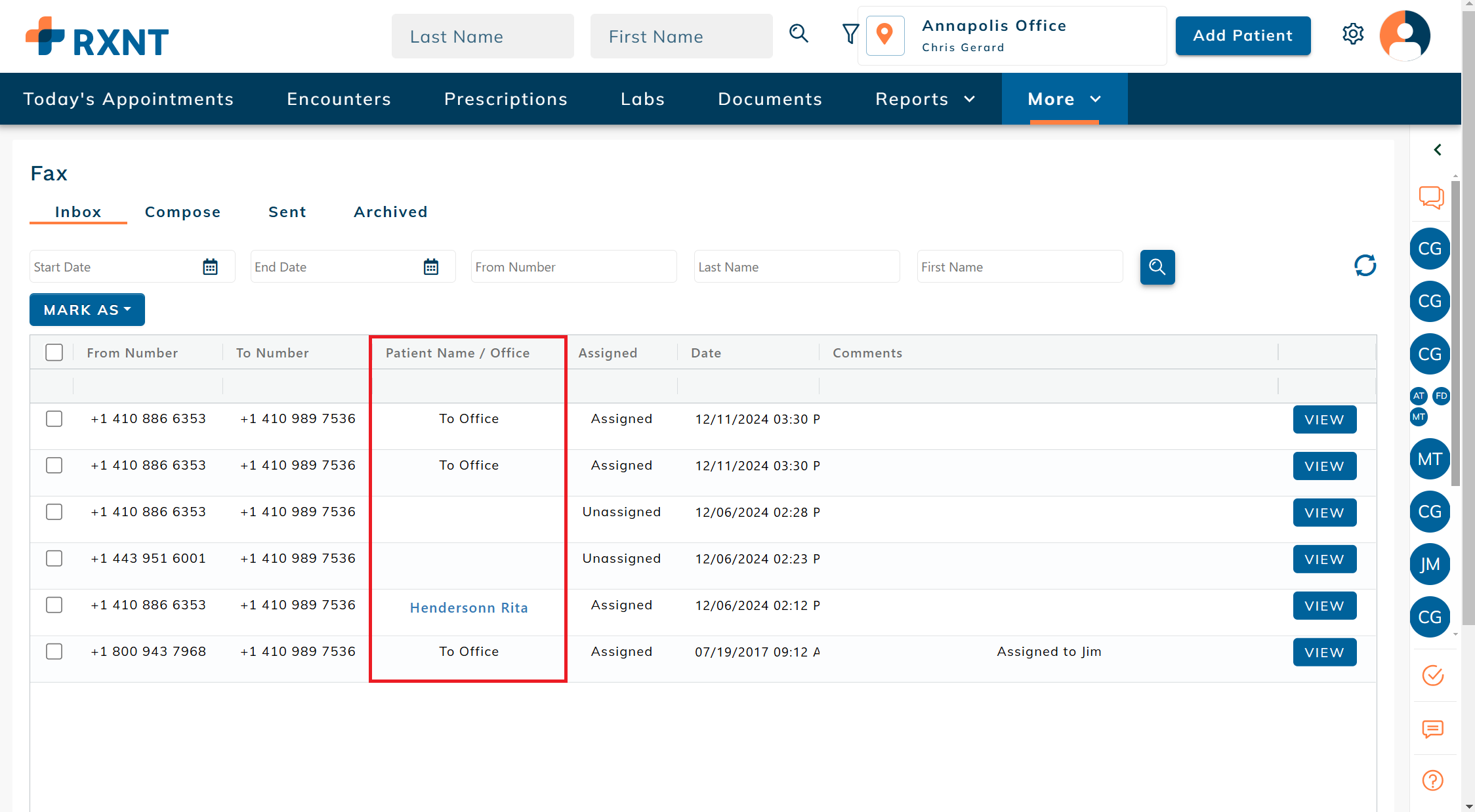Click the blue fax search button
1475x812 pixels.
[x=1157, y=267]
